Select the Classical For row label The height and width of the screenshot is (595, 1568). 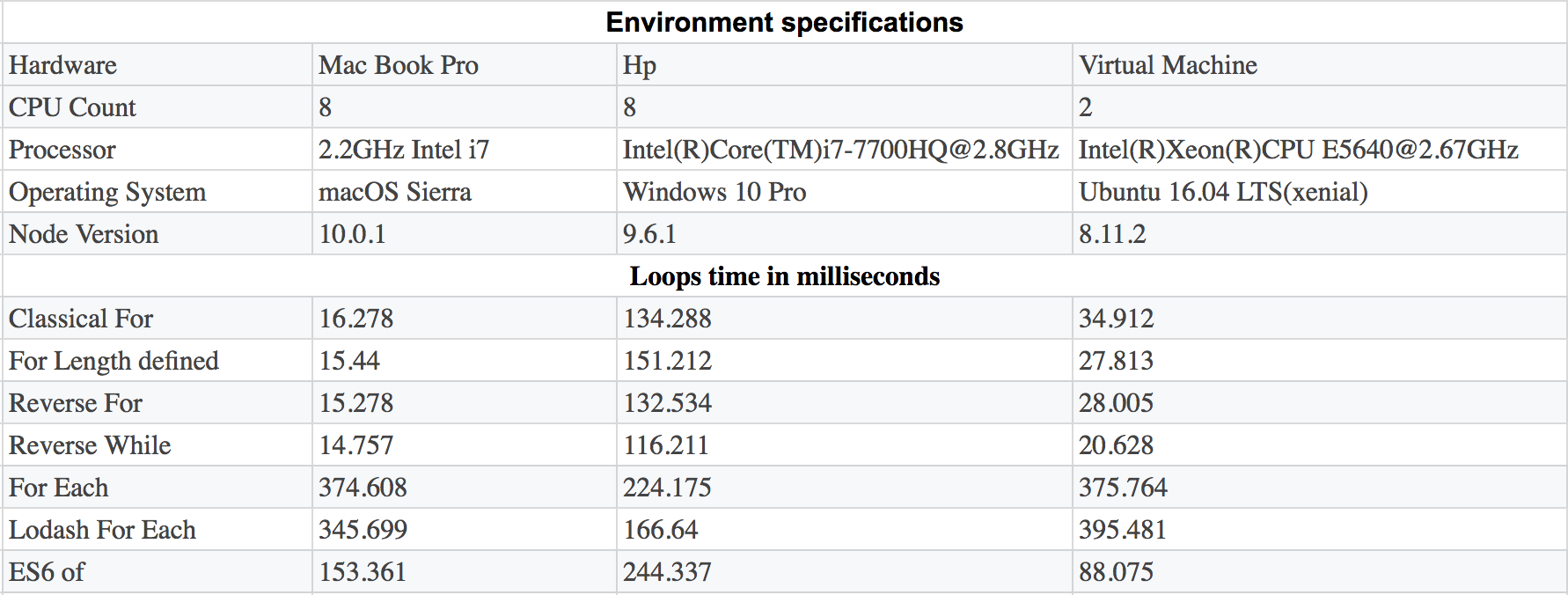coord(158,318)
